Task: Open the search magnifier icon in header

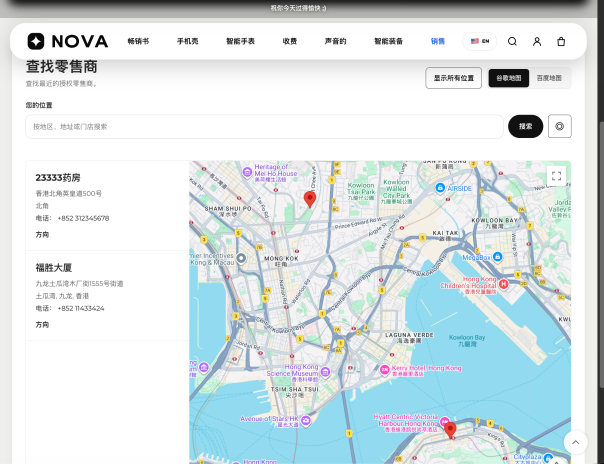Action: coord(512,41)
